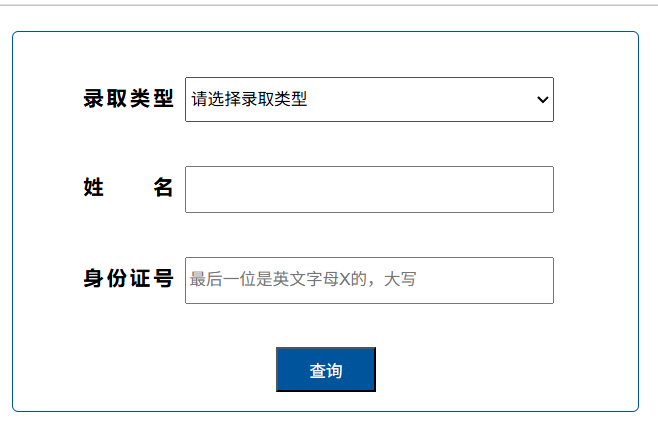Screen dimensions: 658x432
Task: Click the 身份证号 label
Action: [128, 279]
